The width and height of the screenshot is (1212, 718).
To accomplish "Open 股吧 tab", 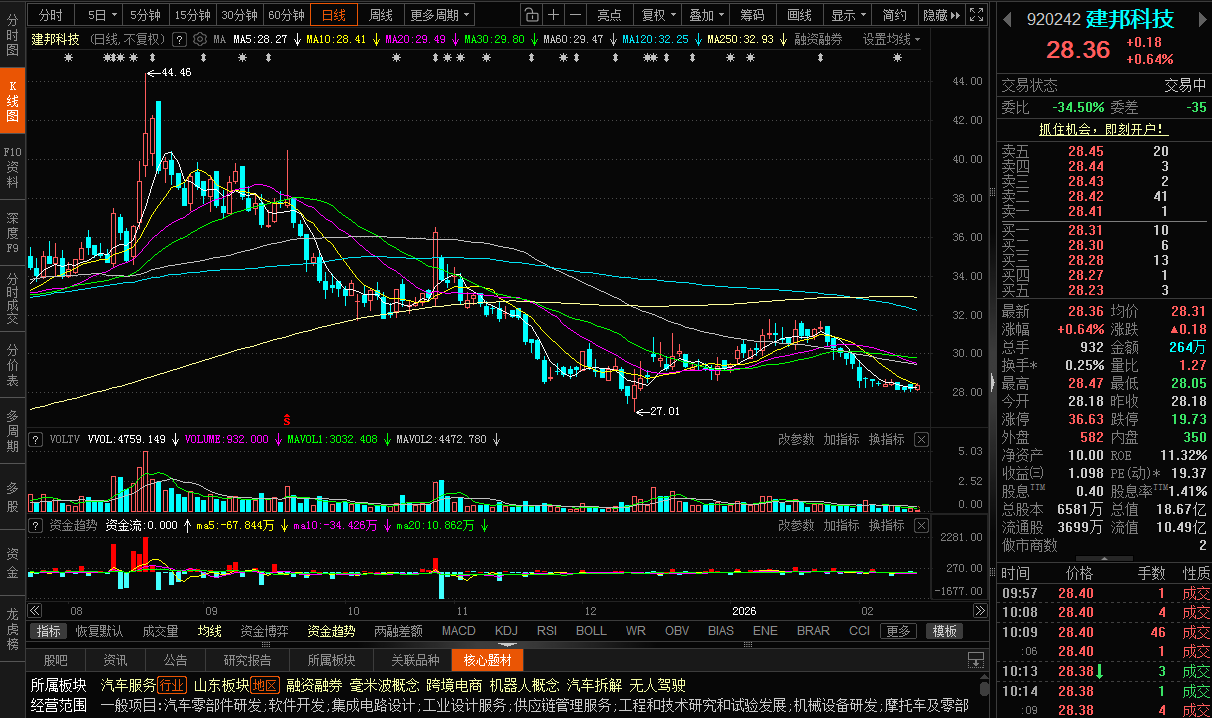I will pyautogui.click(x=55, y=660).
